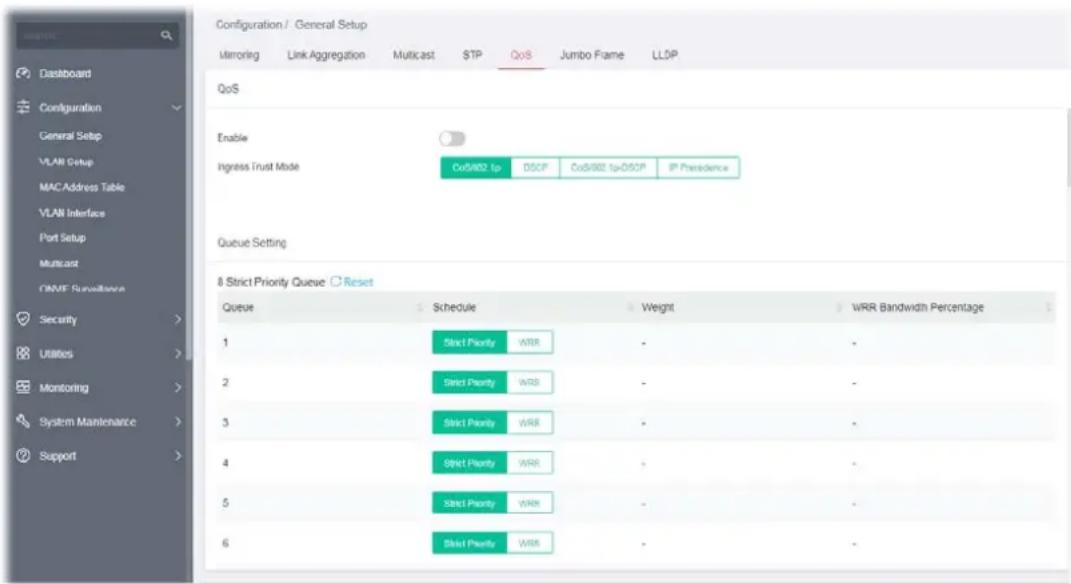Screen dimensions: 1071x584
Task: Sort by WRR Bandwidth Percentage arrows
Action: [1048, 307]
